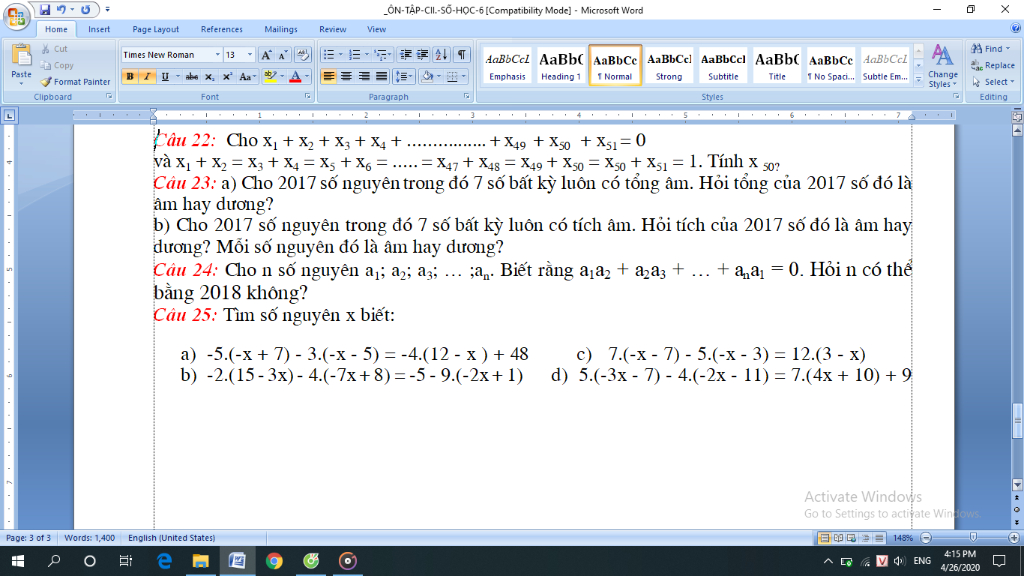1024x576 pixels.
Task: Redo the last action
Action: coord(86,10)
